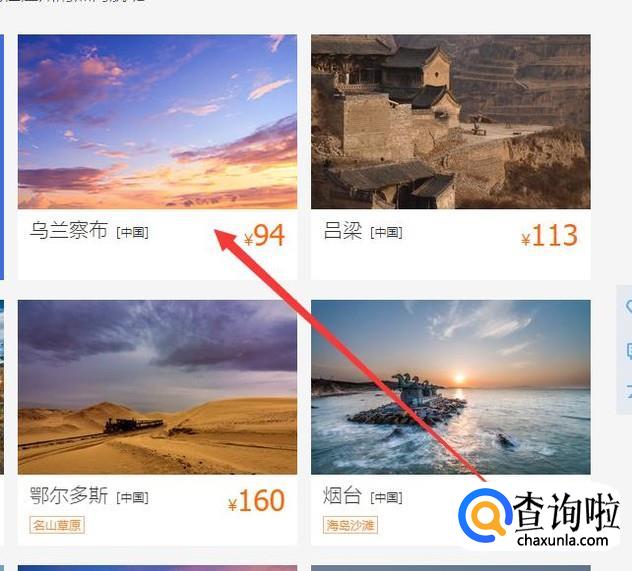
Task: Open the 鄂尔多斯 desert train photo
Action: (157, 387)
